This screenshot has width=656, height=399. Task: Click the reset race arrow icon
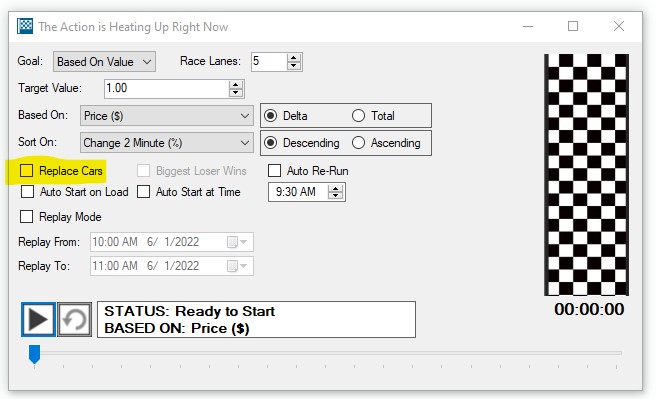point(74,320)
